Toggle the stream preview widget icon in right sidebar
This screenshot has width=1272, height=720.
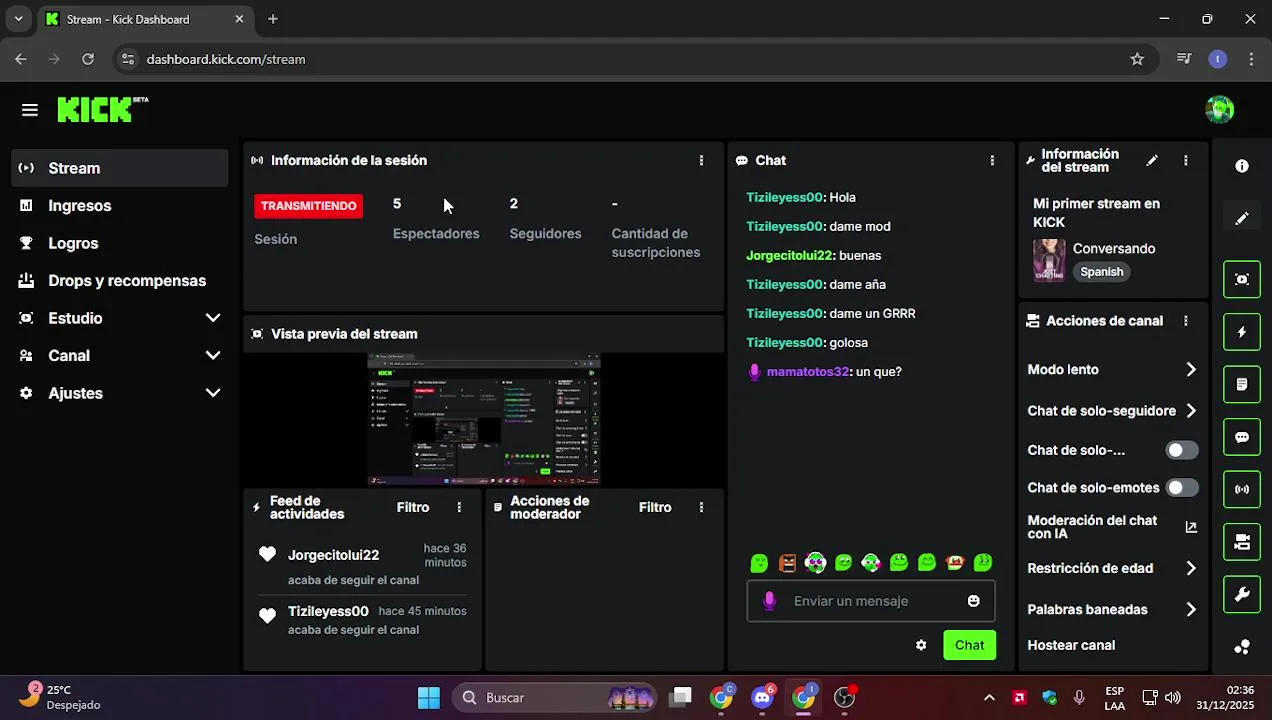[x=1242, y=279]
